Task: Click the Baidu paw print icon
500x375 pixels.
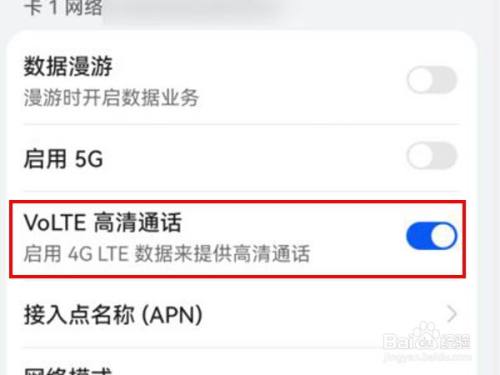Action: (424, 334)
